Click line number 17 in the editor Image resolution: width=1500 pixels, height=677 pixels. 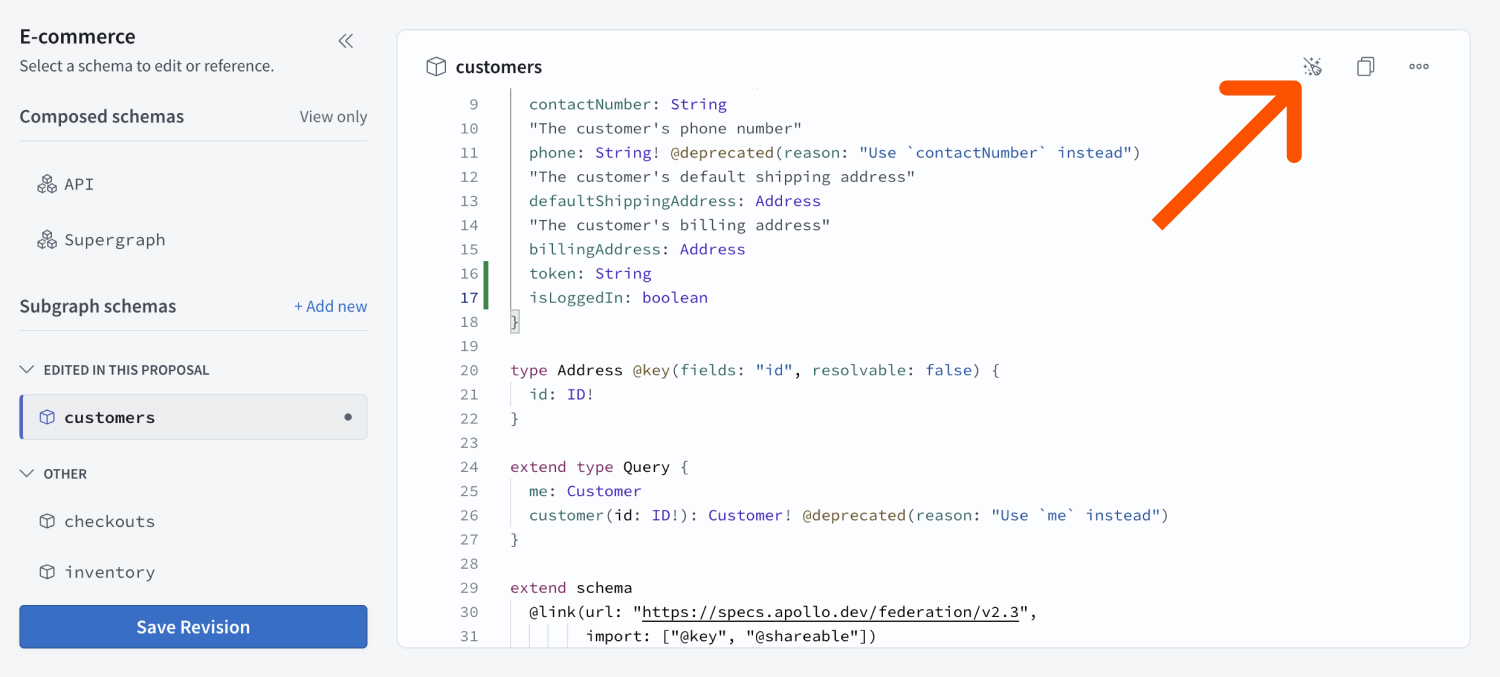click(x=469, y=297)
